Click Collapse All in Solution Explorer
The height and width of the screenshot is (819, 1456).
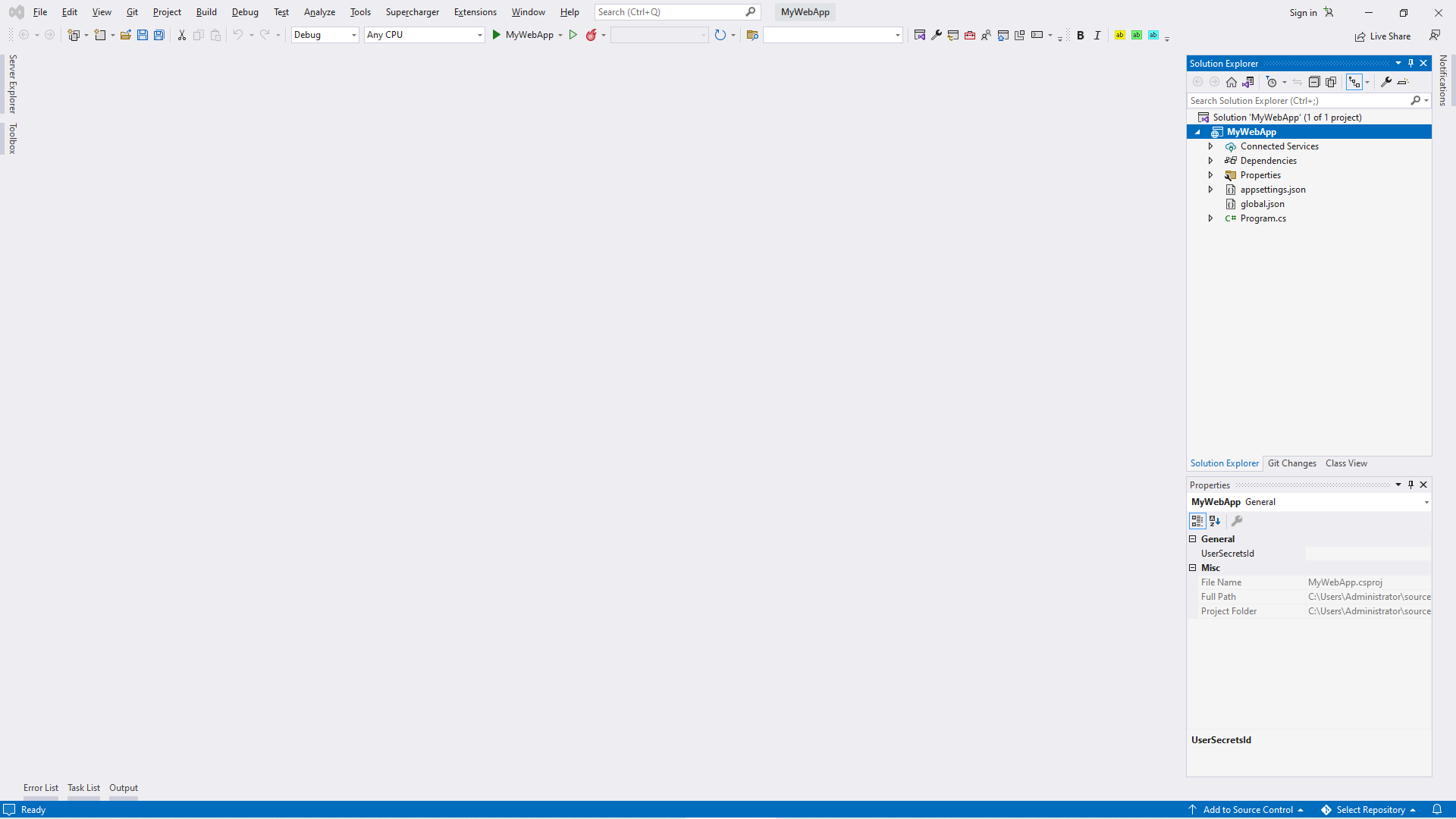(x=1314, y=82)
